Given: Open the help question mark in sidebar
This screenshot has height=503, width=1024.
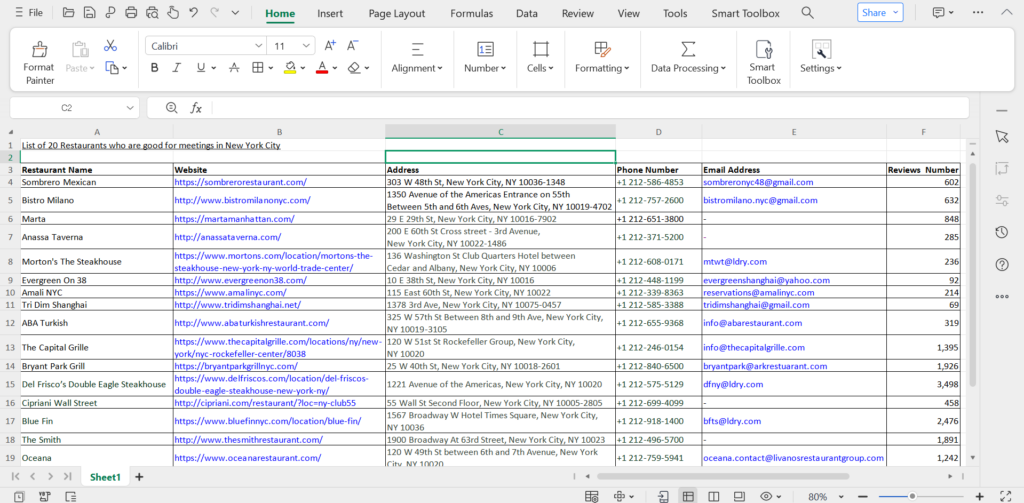Looking at the screenshot, I should (x=1002, y=265).
